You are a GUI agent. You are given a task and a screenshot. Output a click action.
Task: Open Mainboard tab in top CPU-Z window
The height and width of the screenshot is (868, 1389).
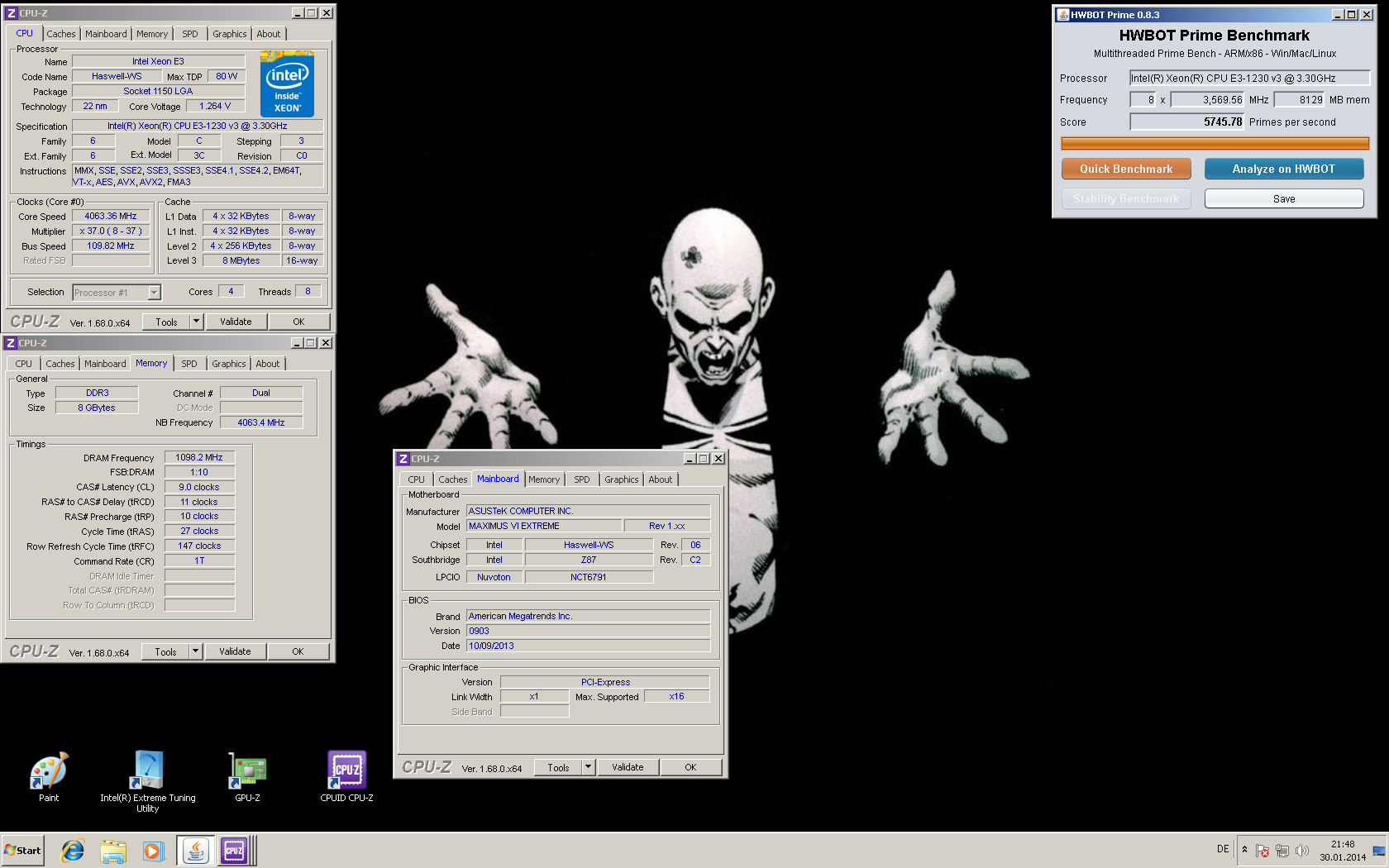coord(106,34)
